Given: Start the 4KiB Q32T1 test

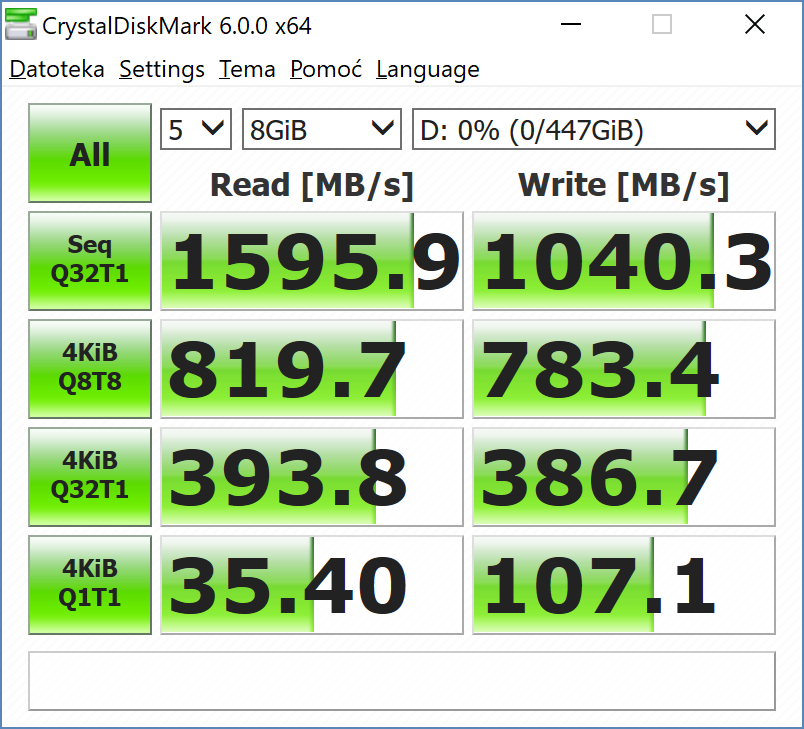Looking at the screenshot, I should click(x=90, y=477).
